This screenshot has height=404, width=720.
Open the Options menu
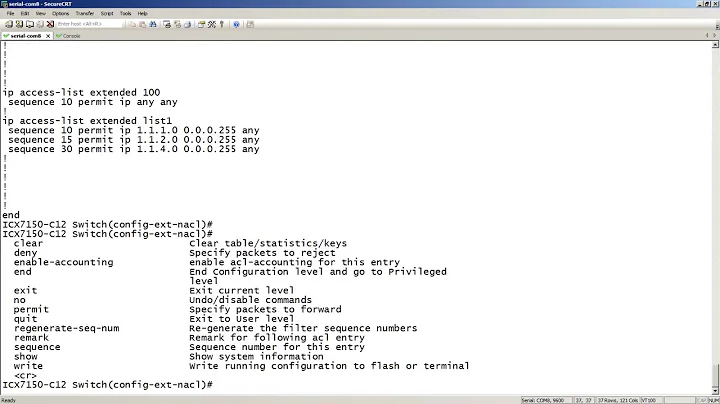(60, 13)
